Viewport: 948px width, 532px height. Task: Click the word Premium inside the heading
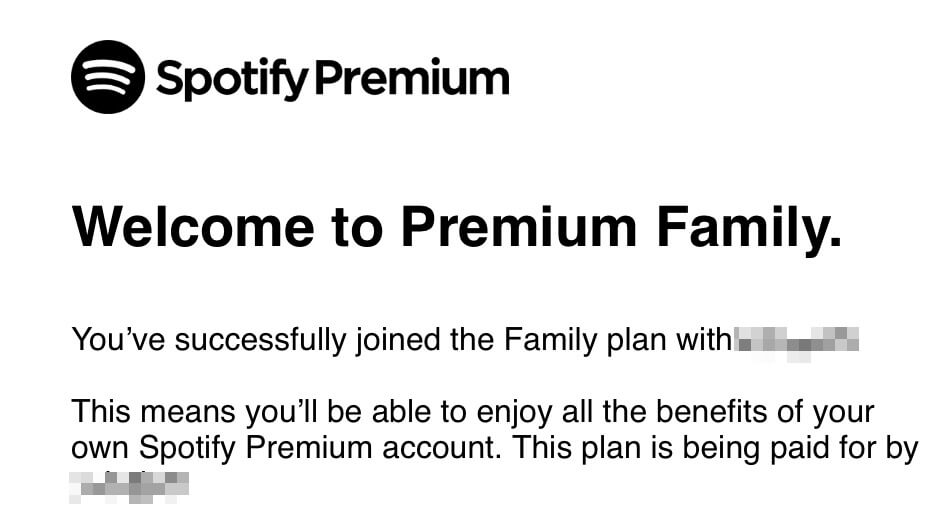[x=519, y=227]
